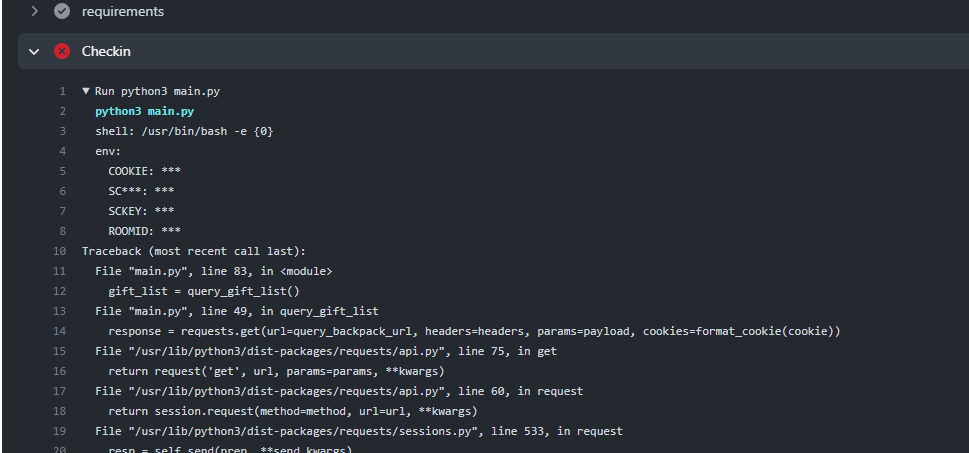The width and height of the screenshot is (969, 453).
Task: Select log line number 1
Action: [62, 91]
